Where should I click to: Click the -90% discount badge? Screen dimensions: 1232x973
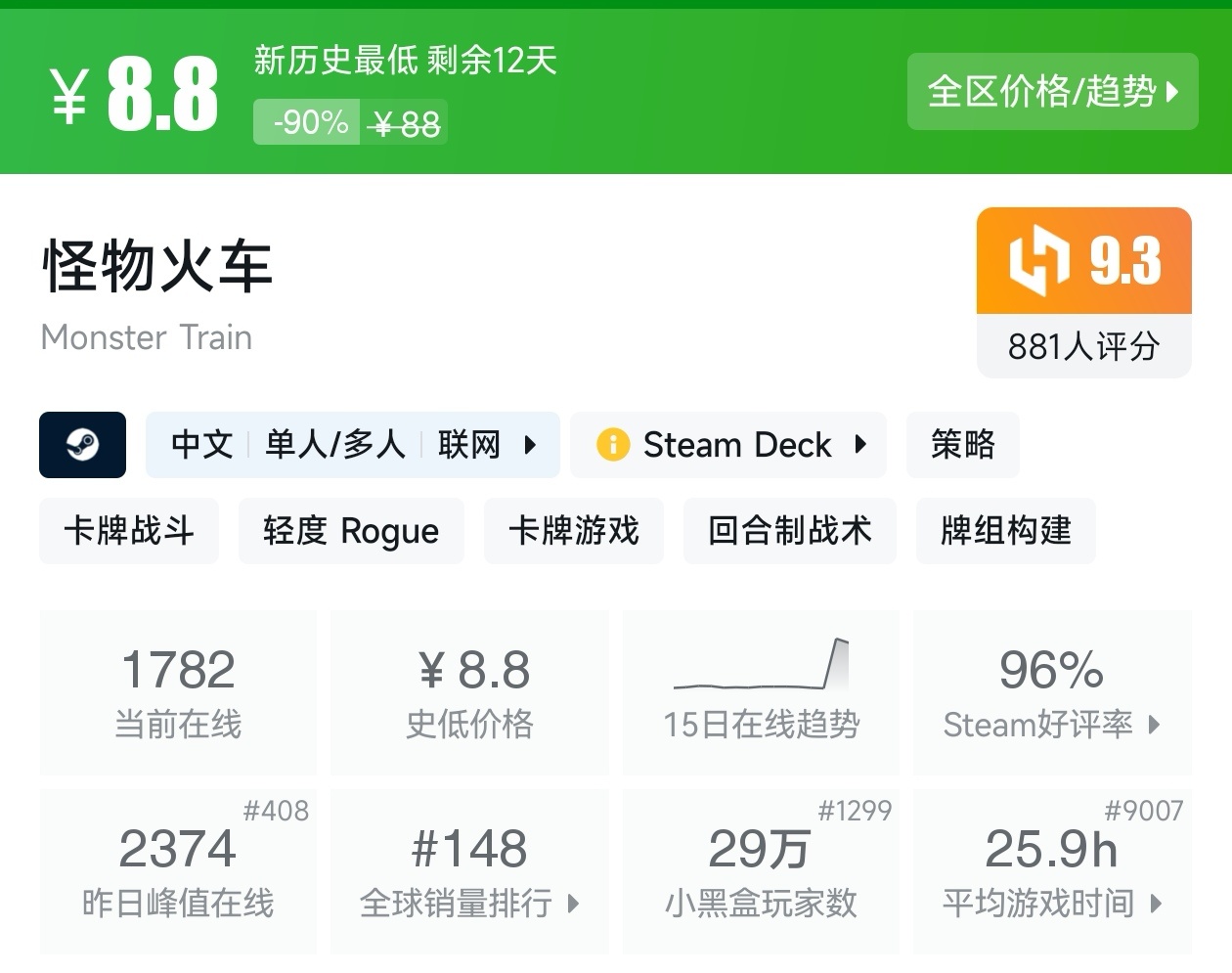[308, 123]
